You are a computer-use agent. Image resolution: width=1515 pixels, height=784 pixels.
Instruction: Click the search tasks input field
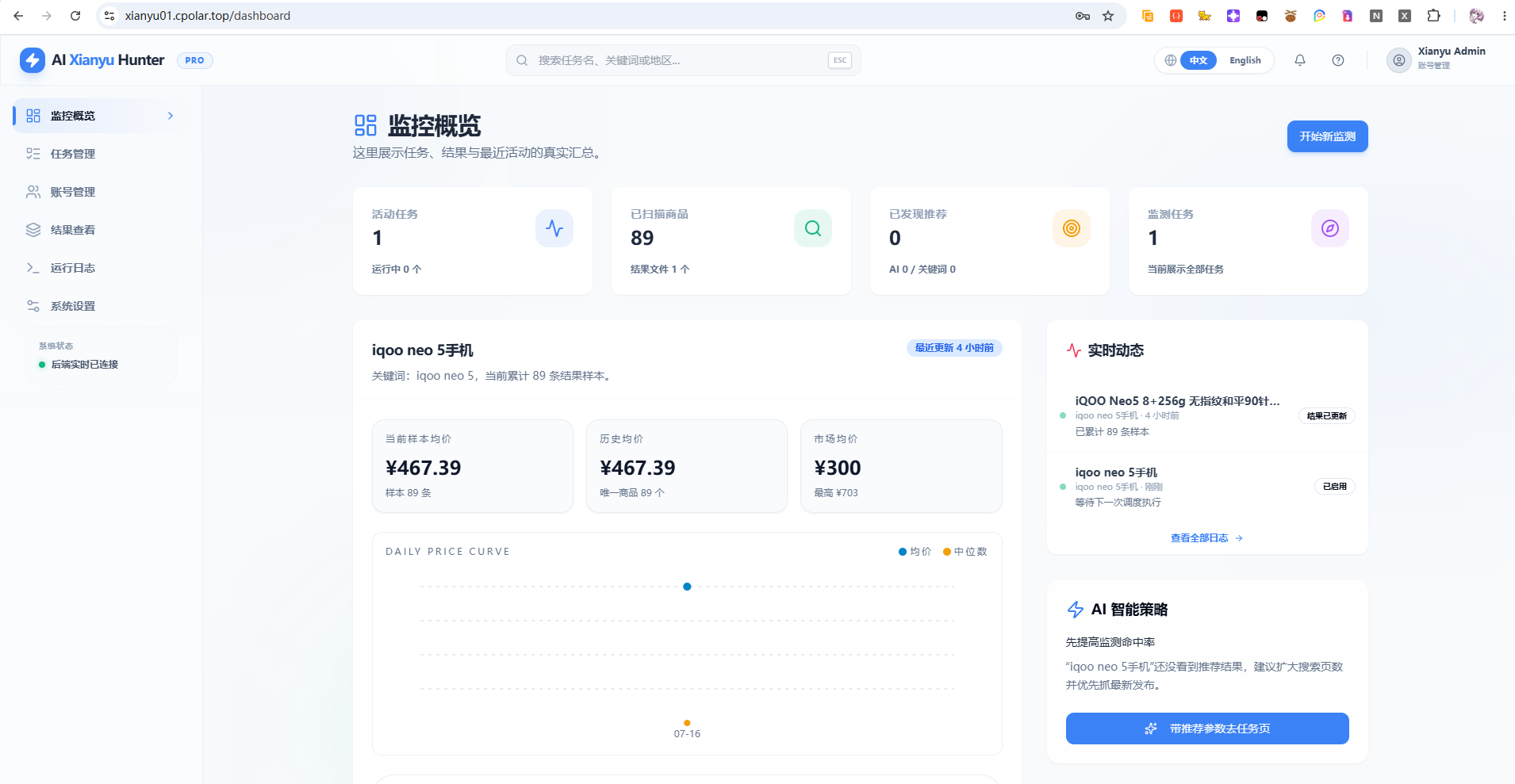click(x=684, y=60)
